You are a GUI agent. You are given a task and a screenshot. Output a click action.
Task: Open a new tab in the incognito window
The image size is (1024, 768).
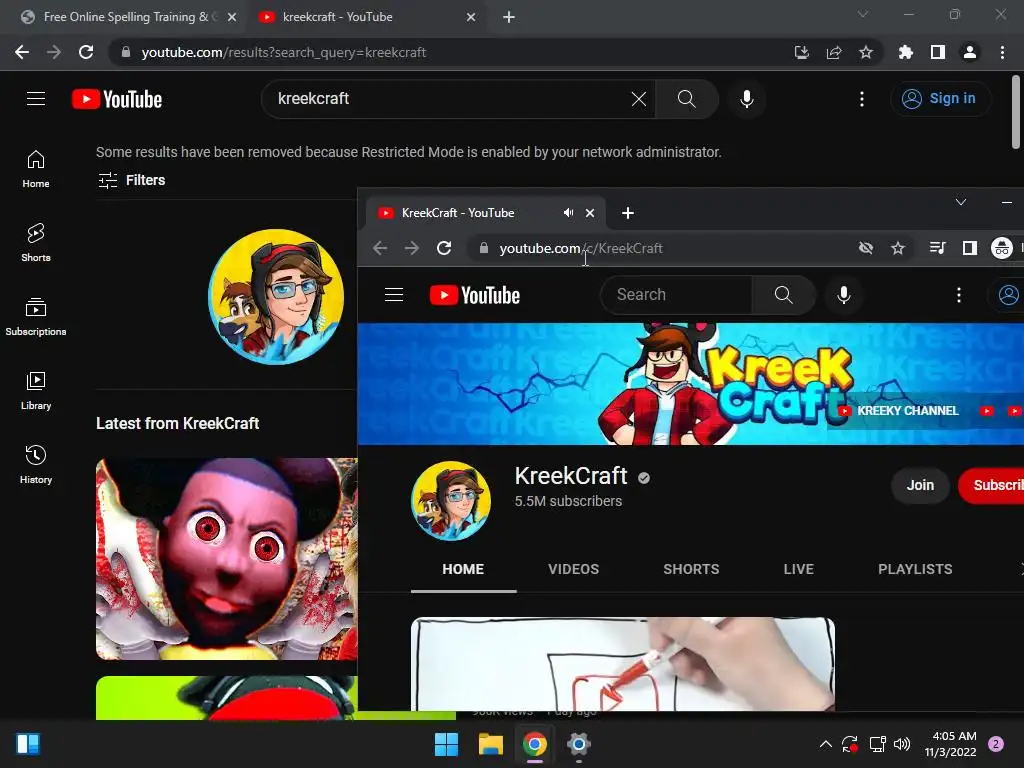coord(628,213)
